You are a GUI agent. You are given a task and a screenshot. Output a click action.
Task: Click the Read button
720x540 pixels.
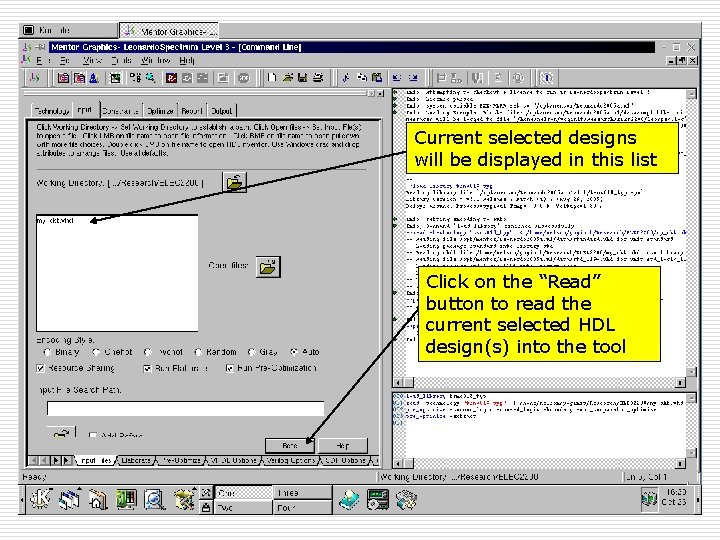(x=290, y=445)
